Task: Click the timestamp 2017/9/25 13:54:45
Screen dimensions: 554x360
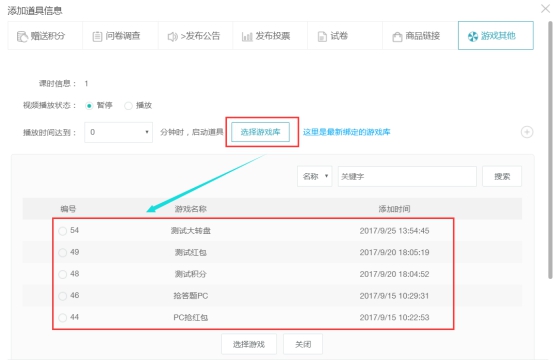Action: (x=394, y=231)
